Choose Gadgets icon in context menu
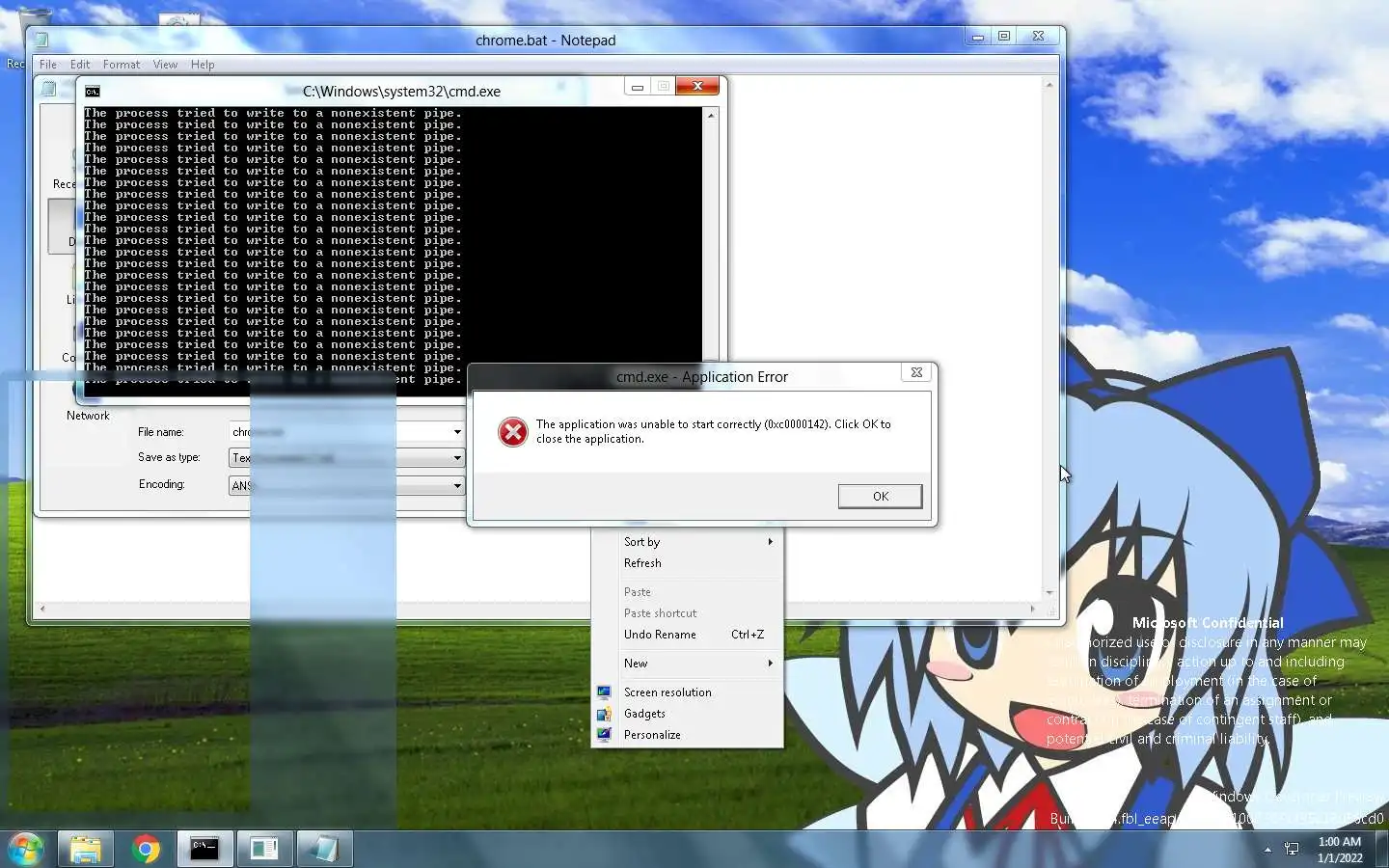 pos(604,714)
